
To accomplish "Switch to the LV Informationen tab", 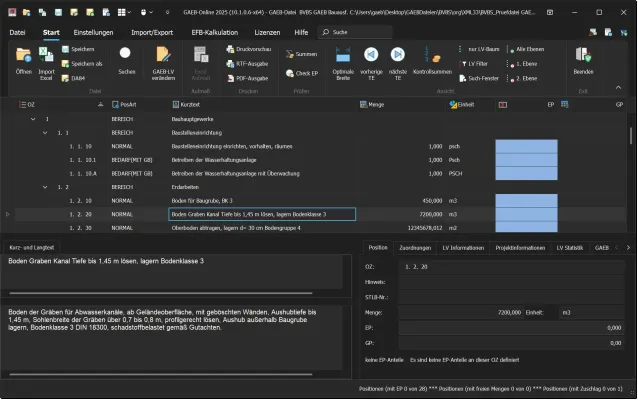I will coord(463,247).
